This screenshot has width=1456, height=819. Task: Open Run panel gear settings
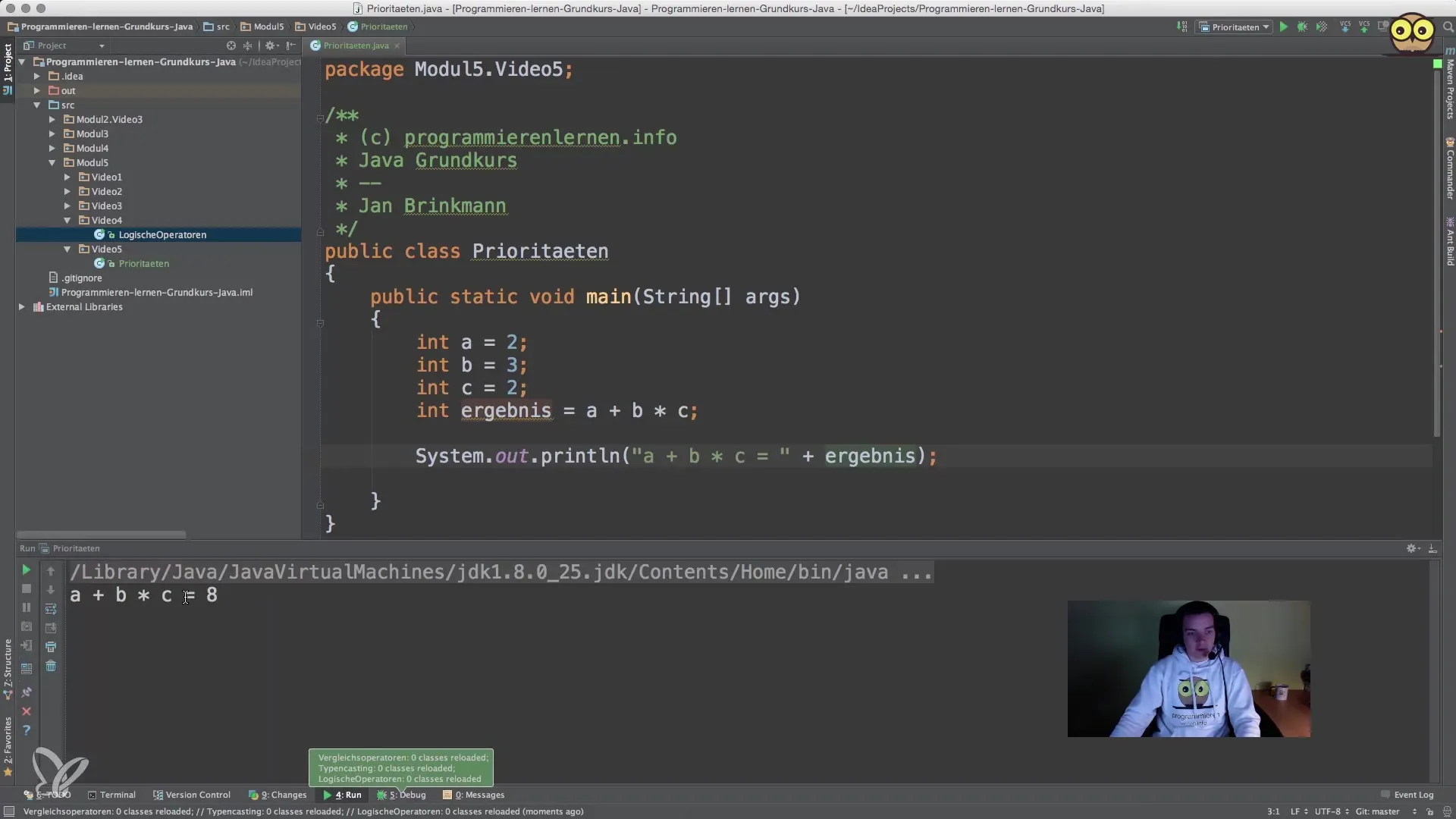click(1412, 548)
